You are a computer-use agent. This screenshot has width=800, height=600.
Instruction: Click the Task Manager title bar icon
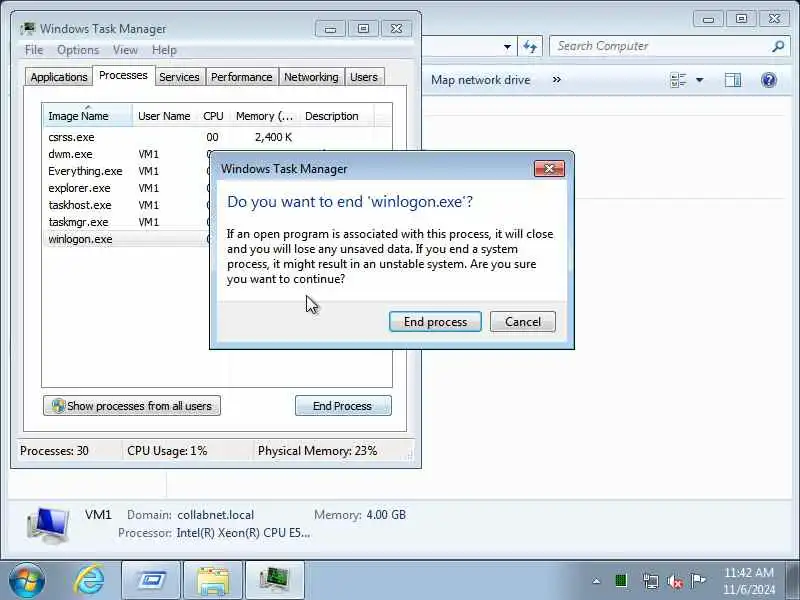28,29
